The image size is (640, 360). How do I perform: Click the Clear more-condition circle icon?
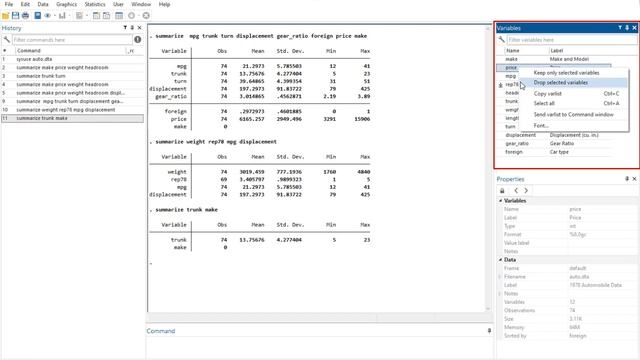(x=131, y=16)
